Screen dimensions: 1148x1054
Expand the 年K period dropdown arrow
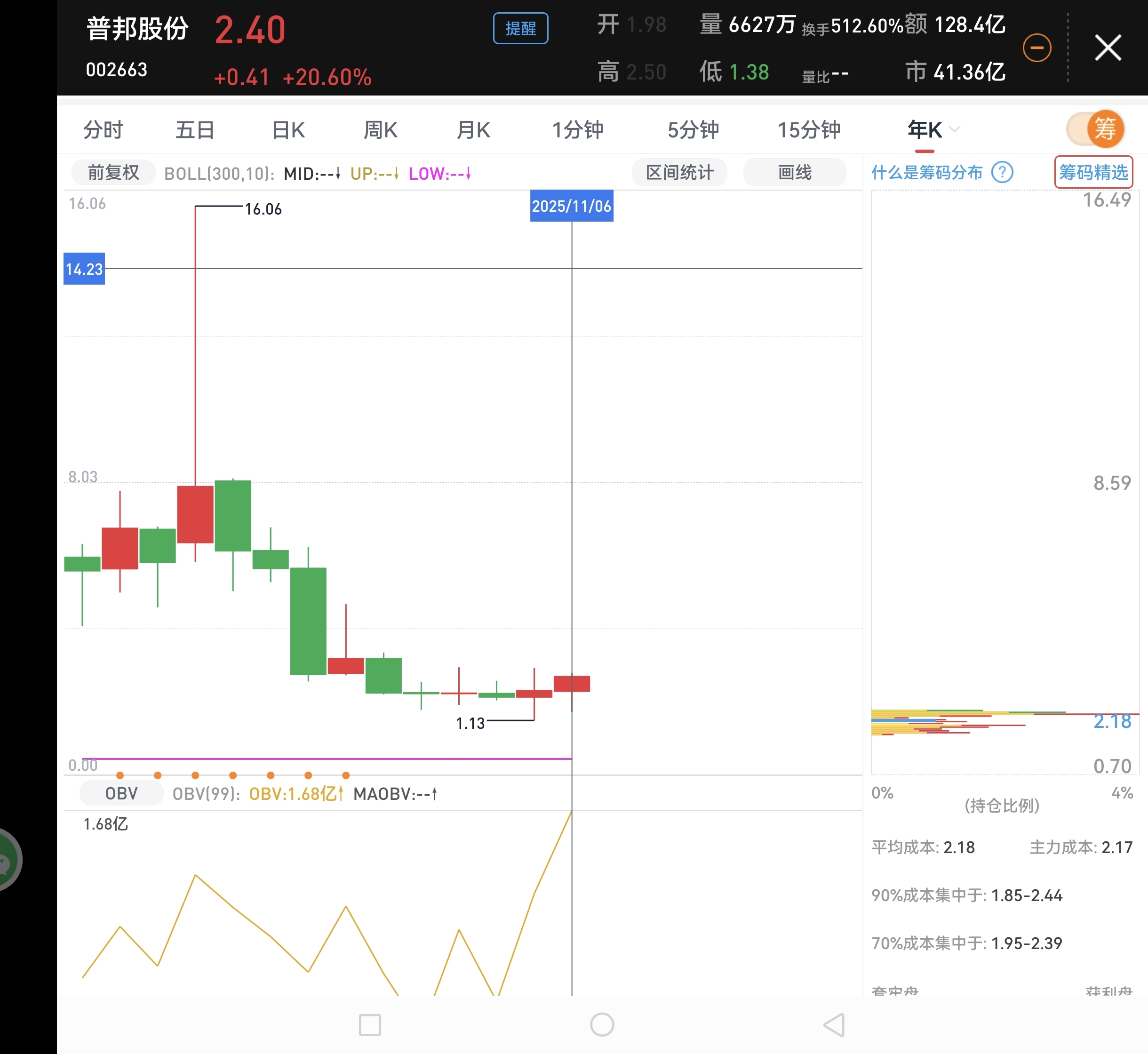(x=955, y=129)
